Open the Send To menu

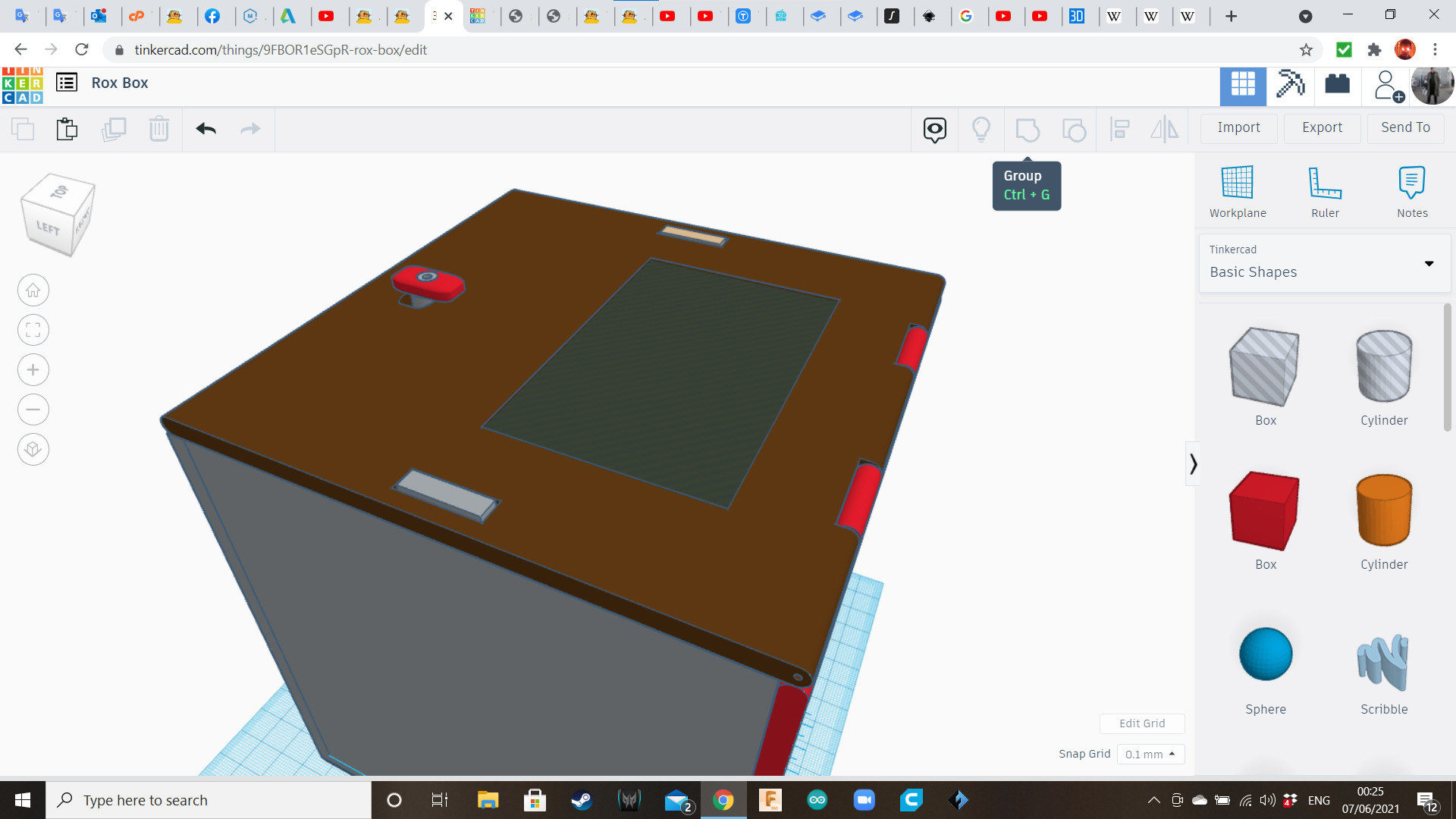coord(1405,127)
